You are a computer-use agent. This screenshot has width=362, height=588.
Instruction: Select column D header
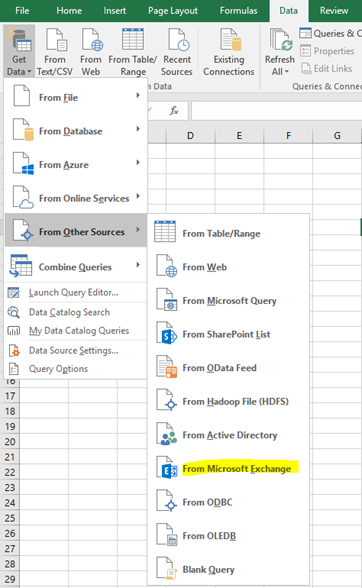[191, 135]
